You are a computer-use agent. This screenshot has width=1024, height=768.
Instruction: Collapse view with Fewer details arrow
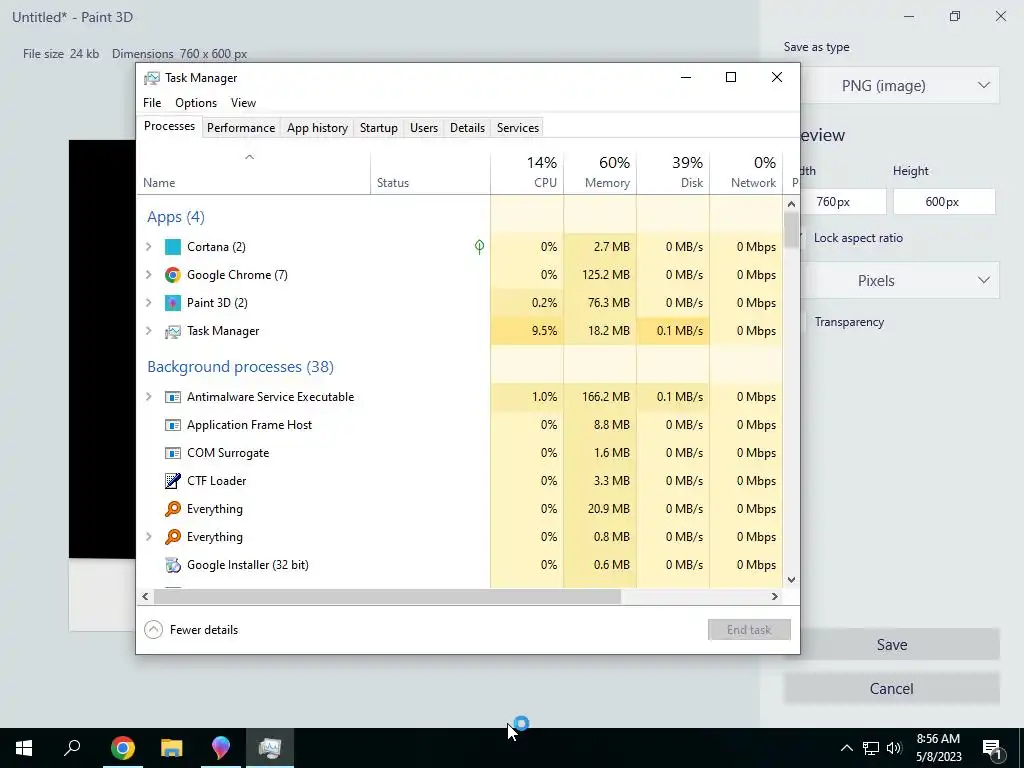[153, 630]
